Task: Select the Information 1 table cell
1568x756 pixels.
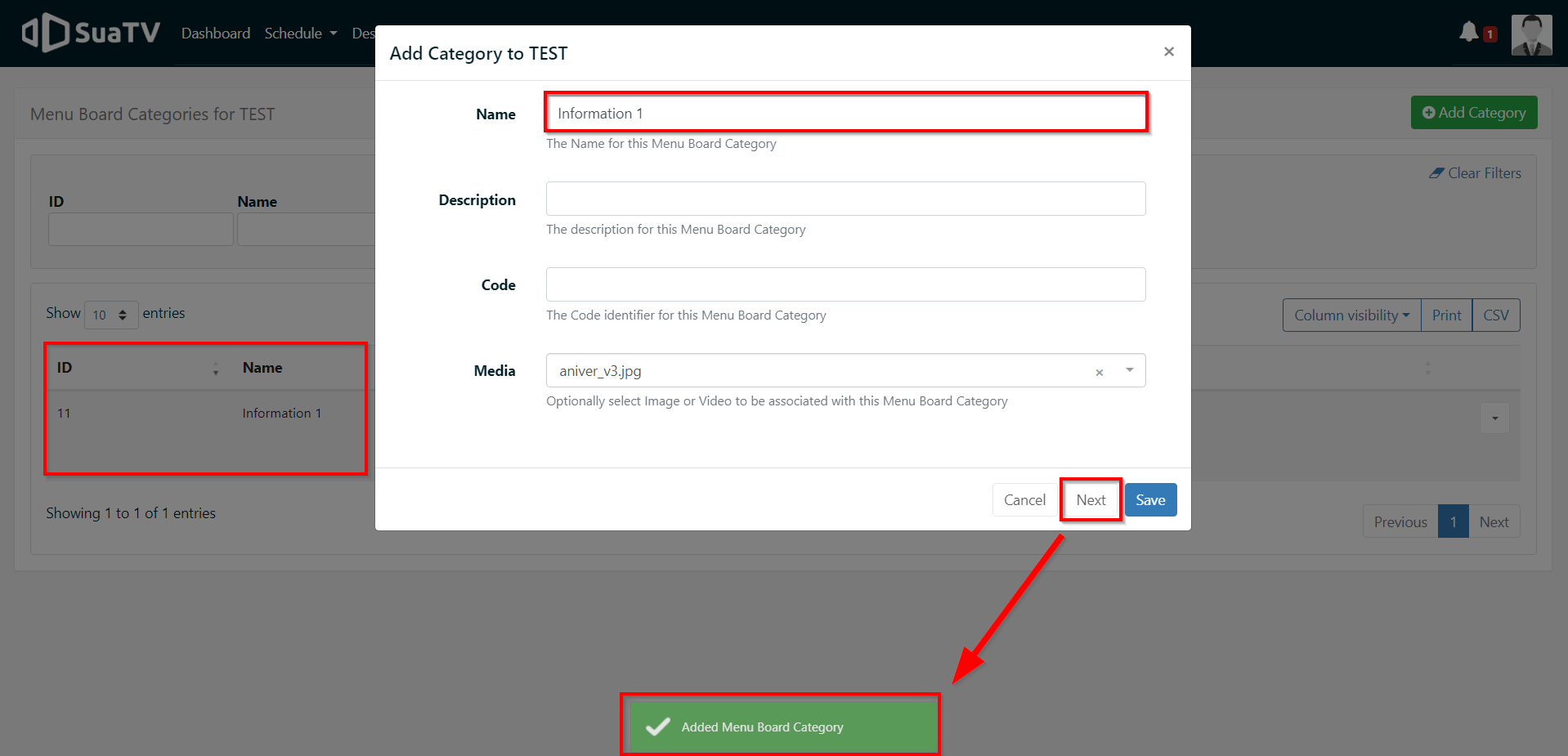Action: (x=282, y=414)
